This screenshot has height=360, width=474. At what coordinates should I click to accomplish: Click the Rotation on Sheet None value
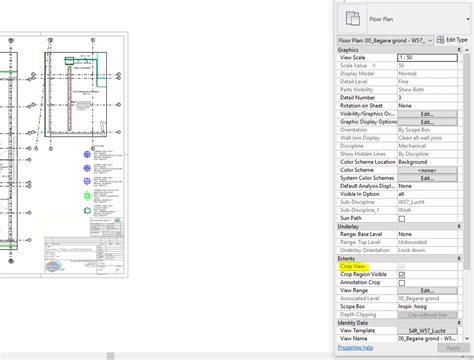tap(427, 106)
